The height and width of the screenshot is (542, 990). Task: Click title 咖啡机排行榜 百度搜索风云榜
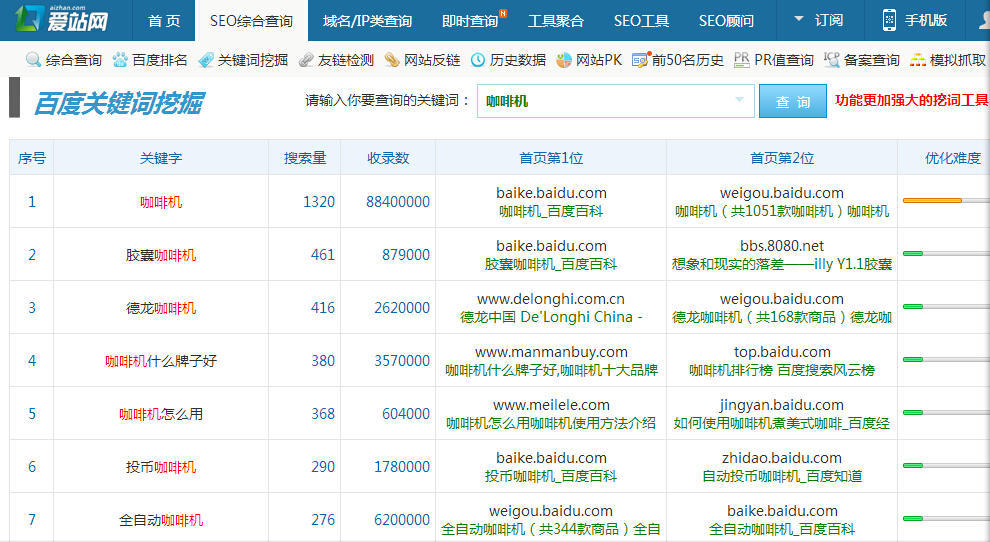coord(782,371)
